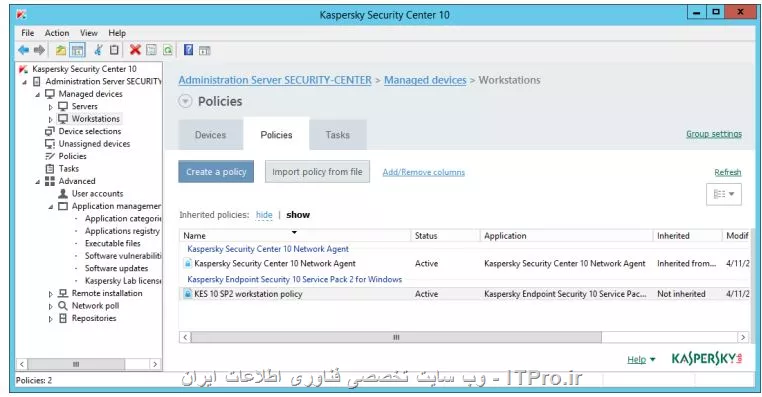The image size is (762, 397).
Task: Click show inherited policies option
Action: pos(298,215)
